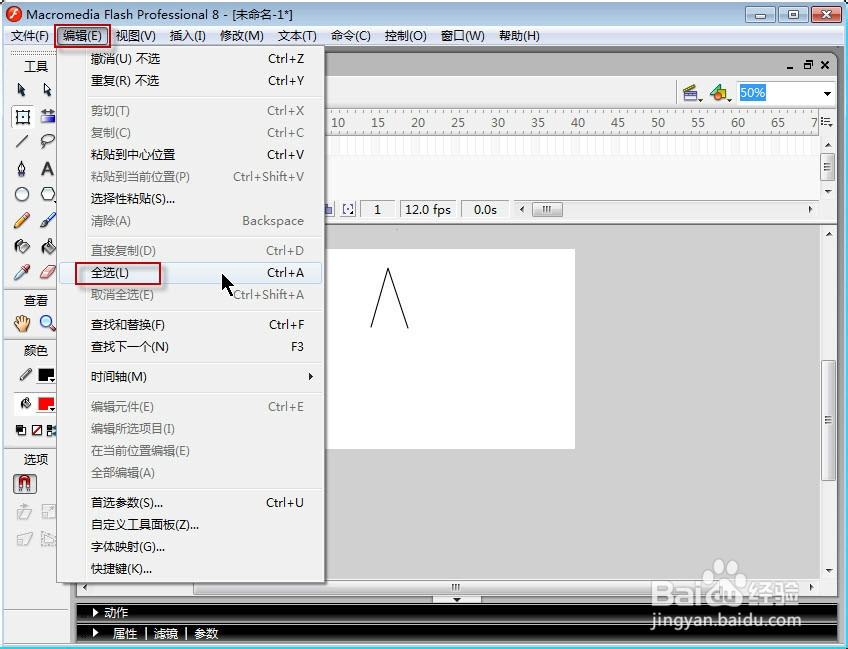Switch to the 滤镜 tab
The width and height of the screenshot is (848, 649).
coord(165,633)
